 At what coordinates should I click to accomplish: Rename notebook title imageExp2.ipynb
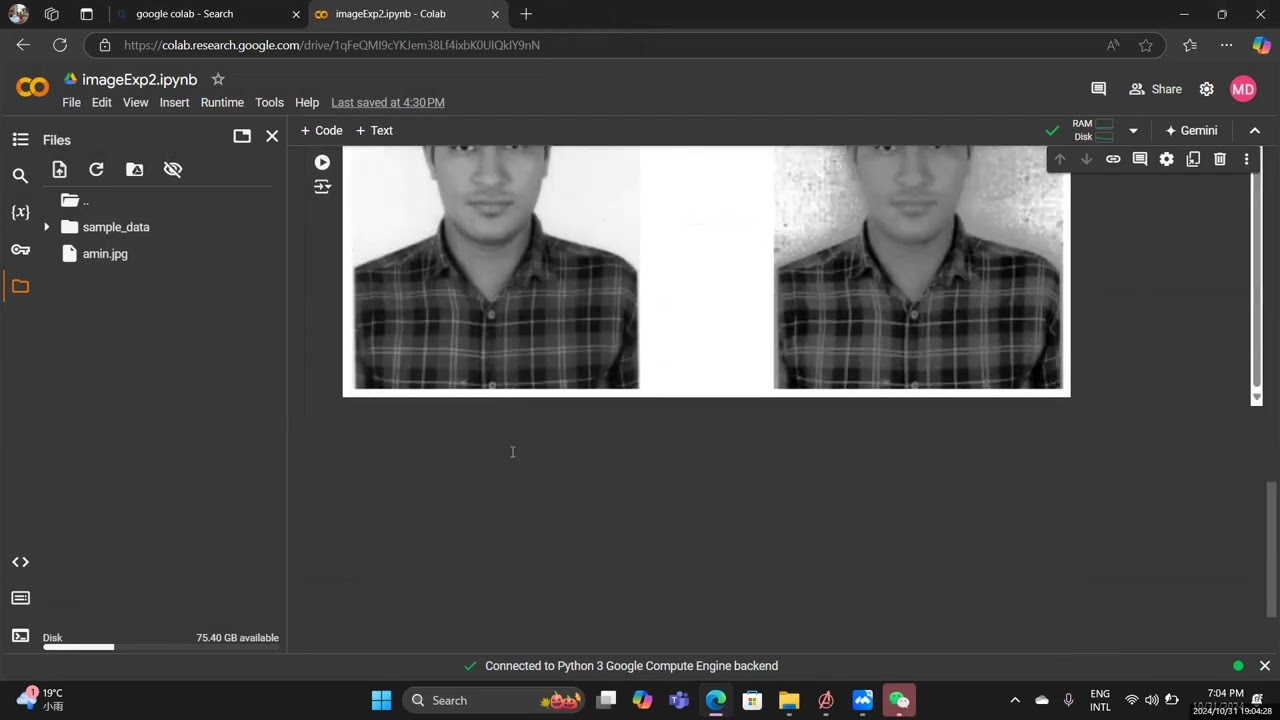tap(140, 80)
